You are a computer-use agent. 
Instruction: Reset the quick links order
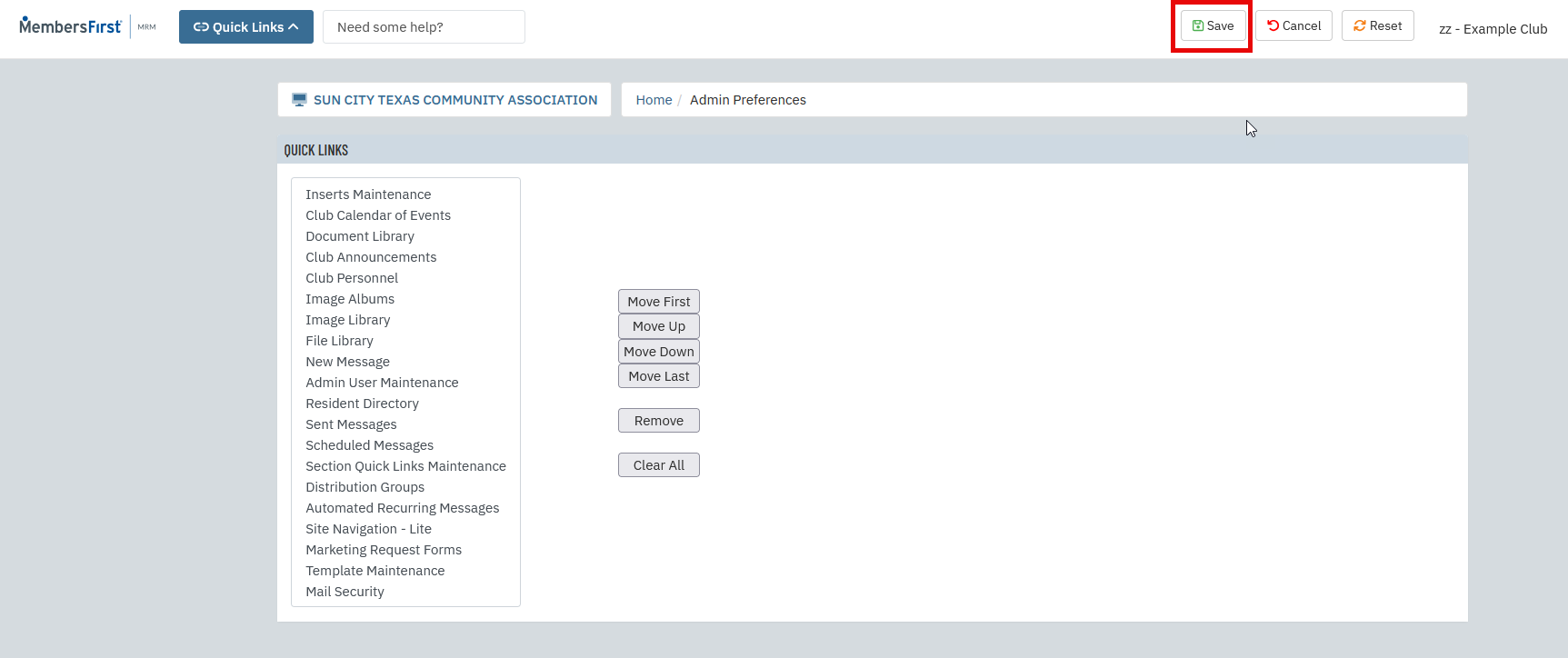[1377, 26]
